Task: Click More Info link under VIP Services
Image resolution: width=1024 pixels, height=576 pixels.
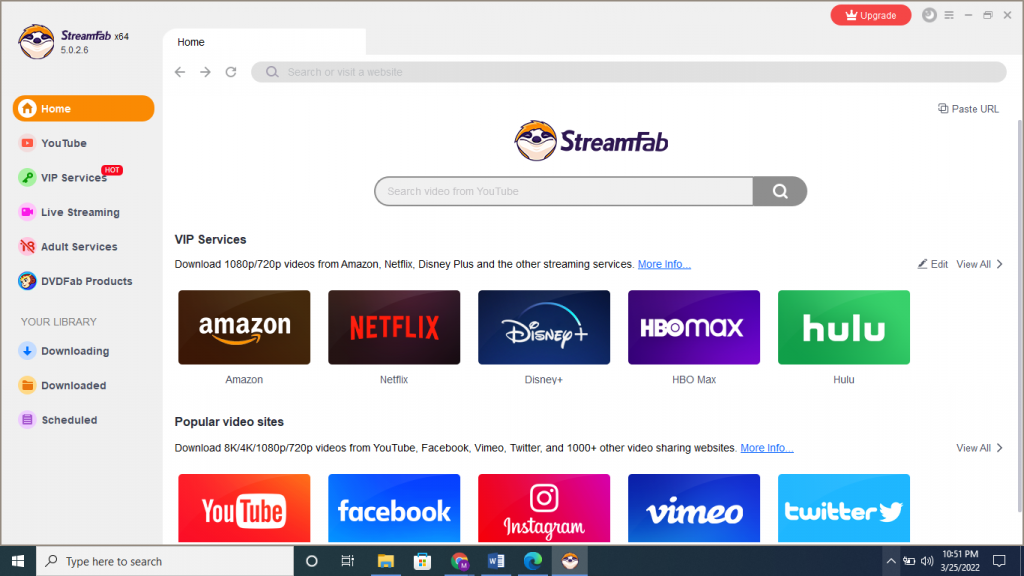Action: coord(664,264)
